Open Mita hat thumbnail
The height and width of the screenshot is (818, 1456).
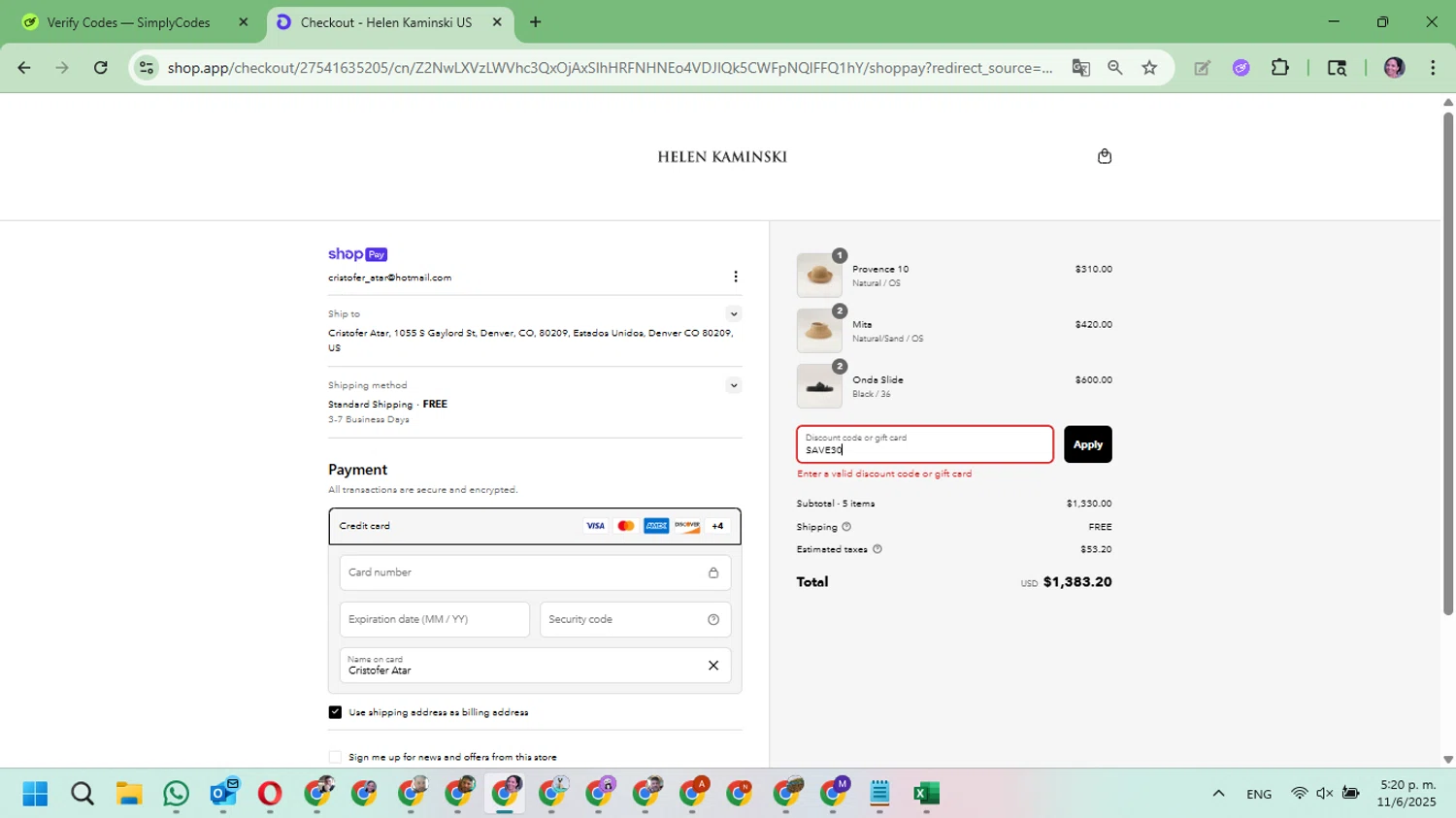tap(819, 331)
